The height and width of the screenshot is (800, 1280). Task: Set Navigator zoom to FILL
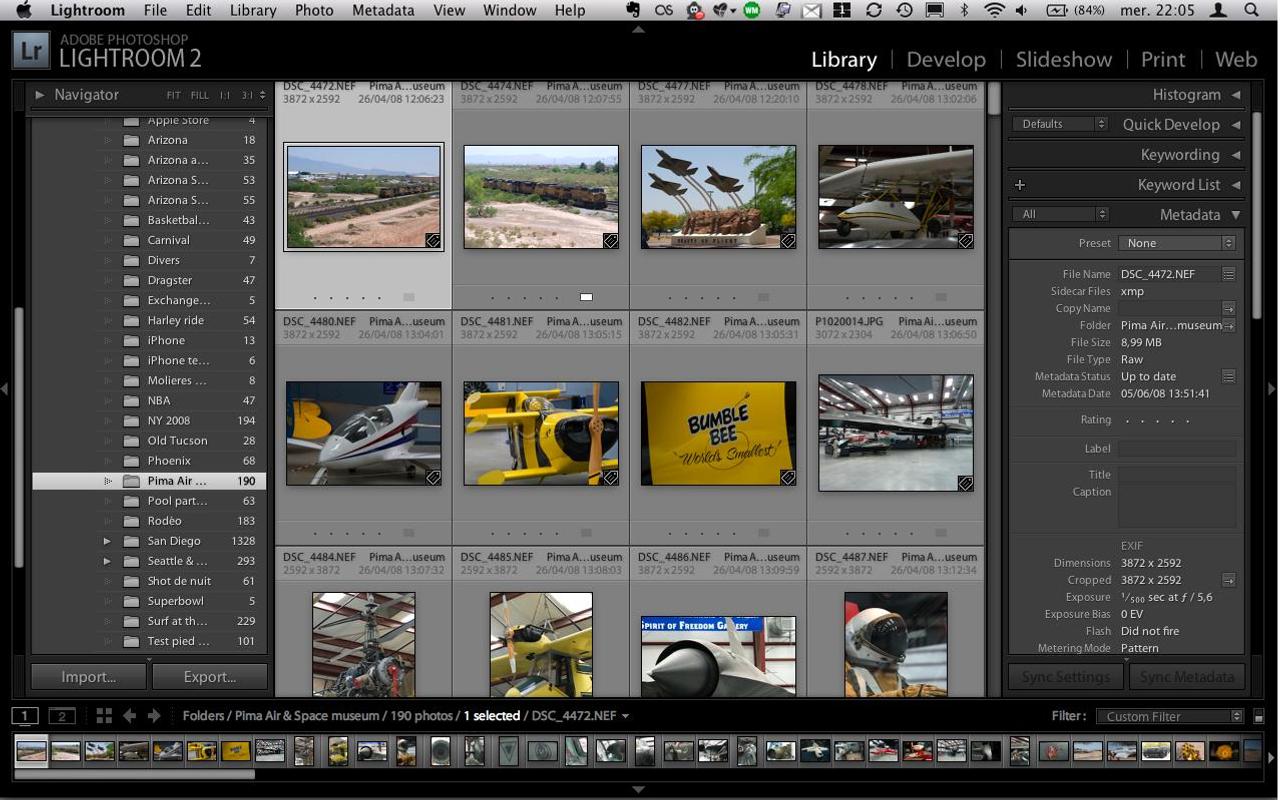pos(200,95)
